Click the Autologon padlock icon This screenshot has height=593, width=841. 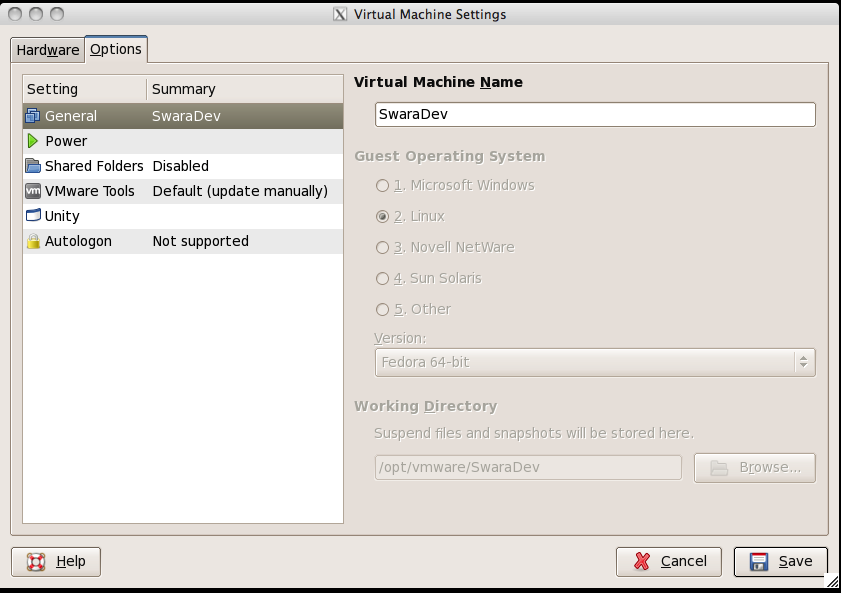(33, 241)
